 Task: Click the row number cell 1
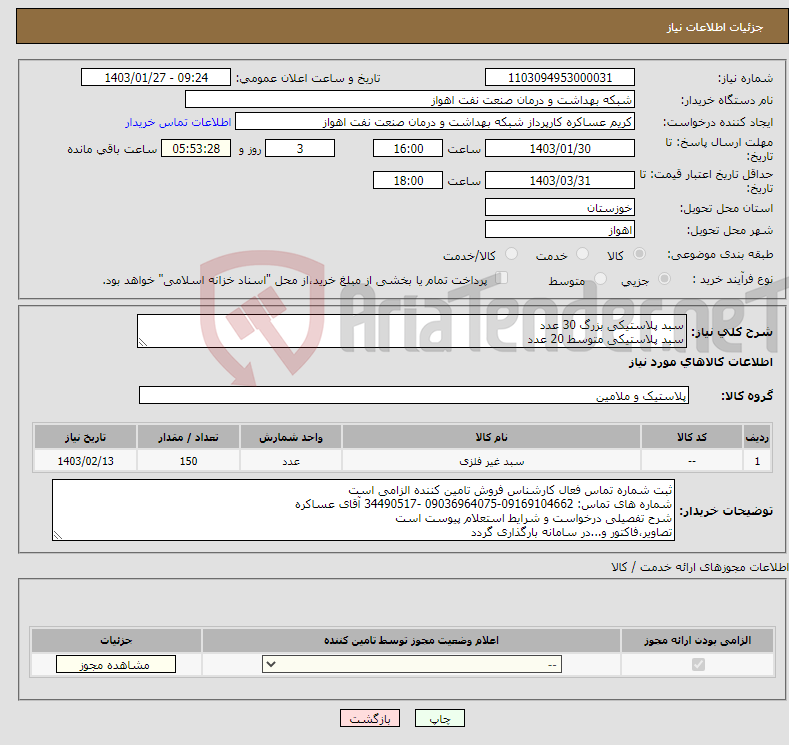point(757,461)
